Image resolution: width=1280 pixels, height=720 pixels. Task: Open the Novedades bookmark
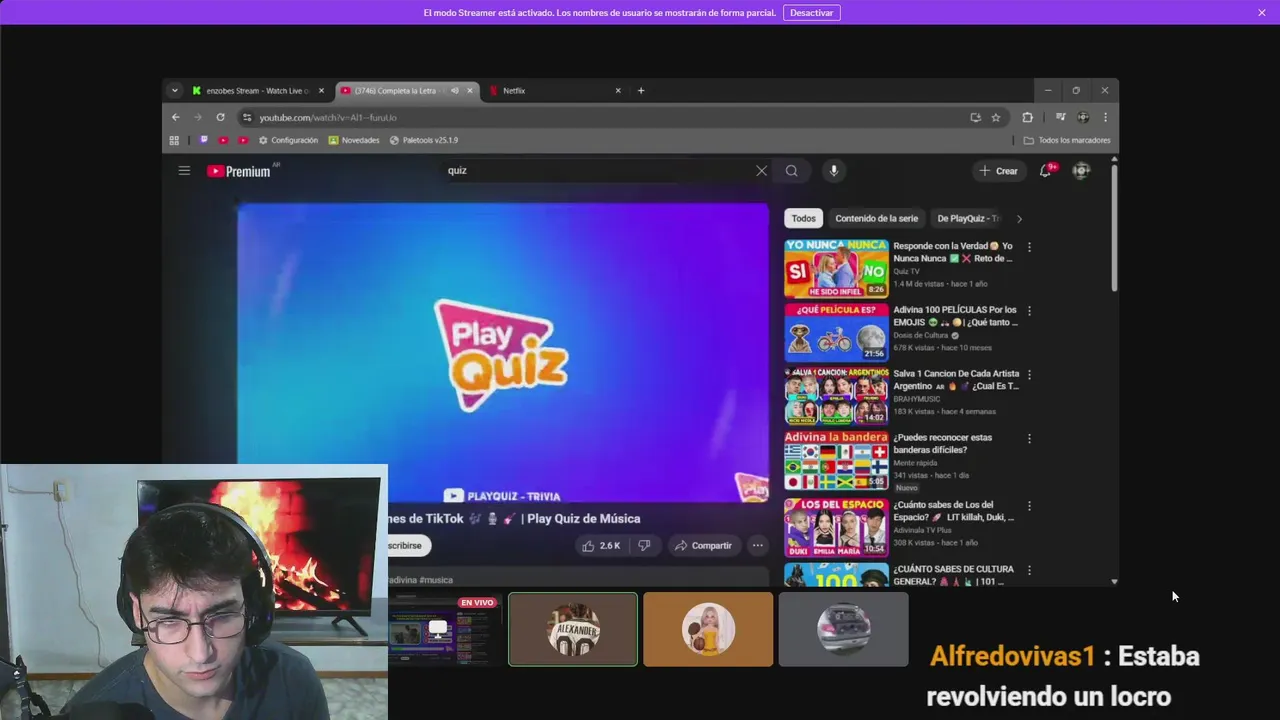click(x=354, y=140)
